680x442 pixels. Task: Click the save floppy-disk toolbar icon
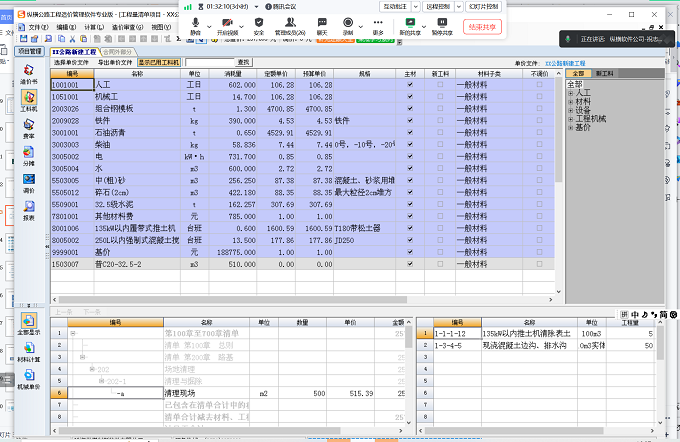coord(23,39)
